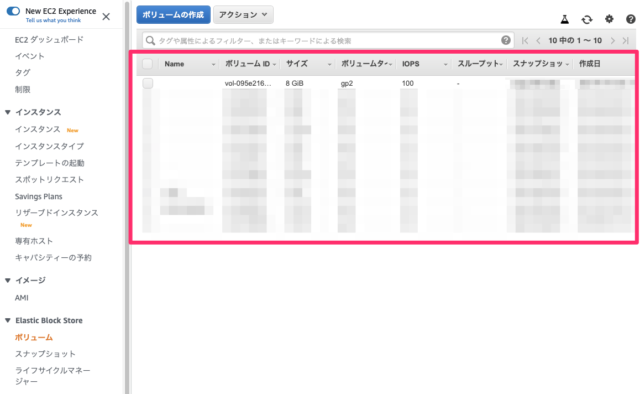
Task: Collapse the Elastic Block Store section
Action: point(8,321)
